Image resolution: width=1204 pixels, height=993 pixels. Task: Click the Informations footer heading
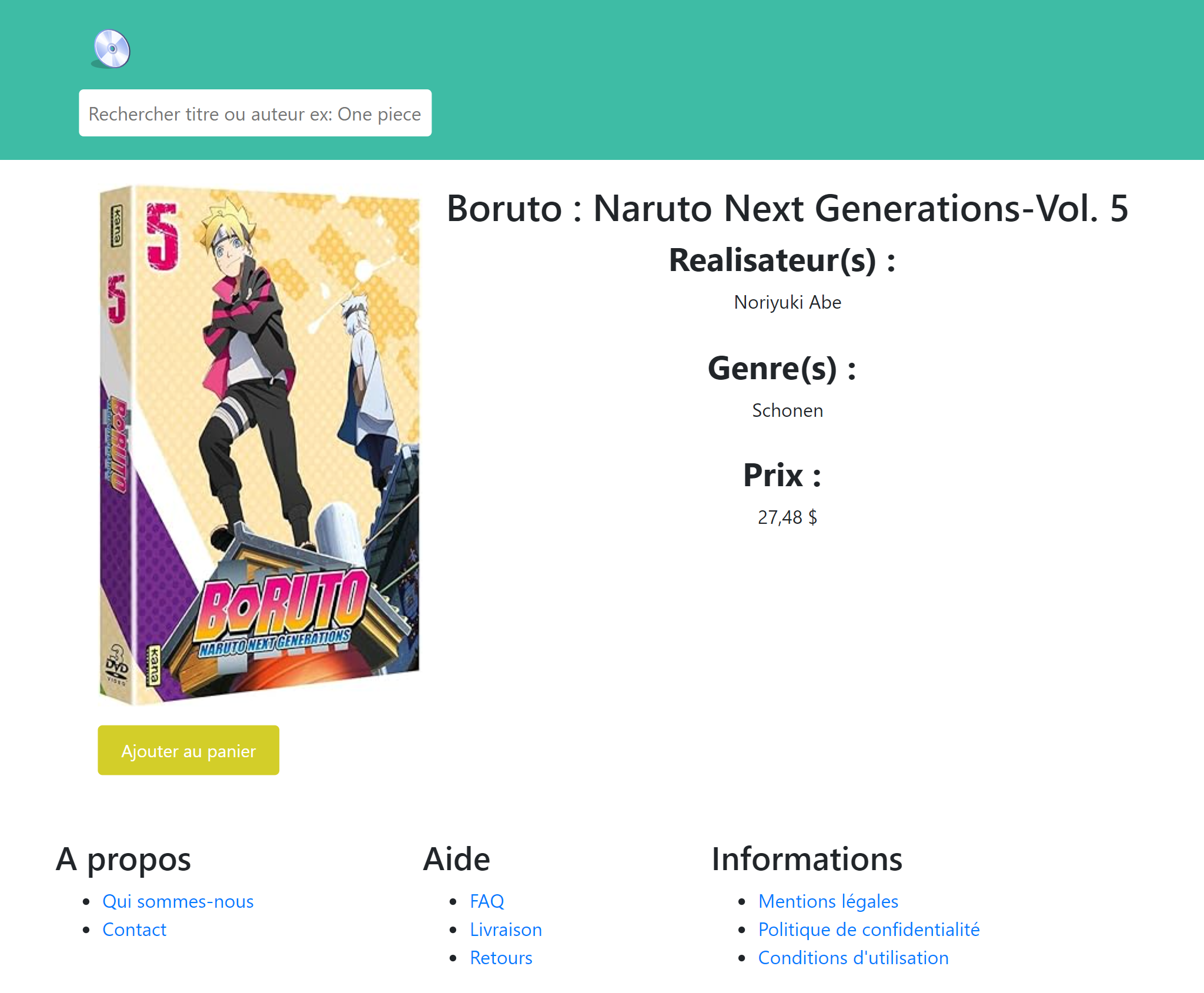(807, 859)
